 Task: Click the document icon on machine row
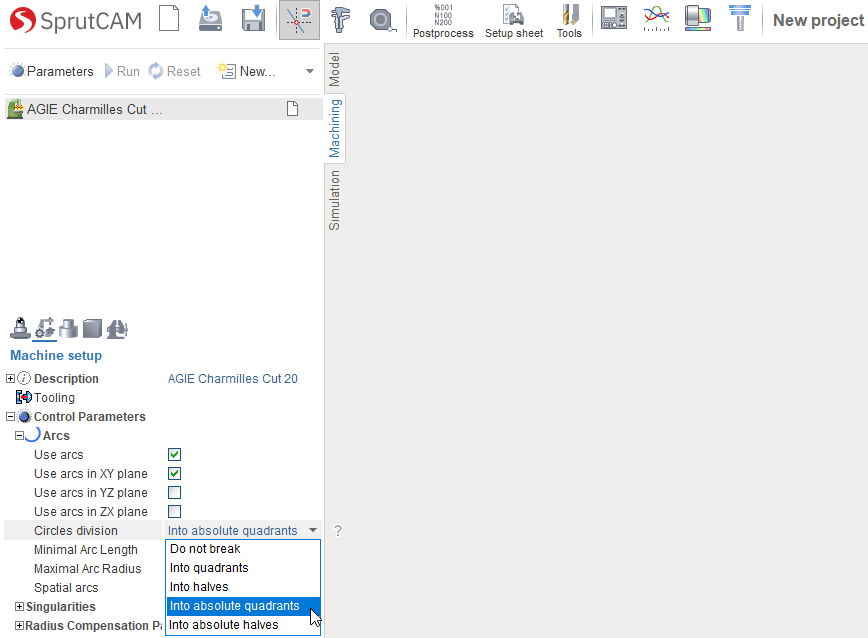pos(293,109)
